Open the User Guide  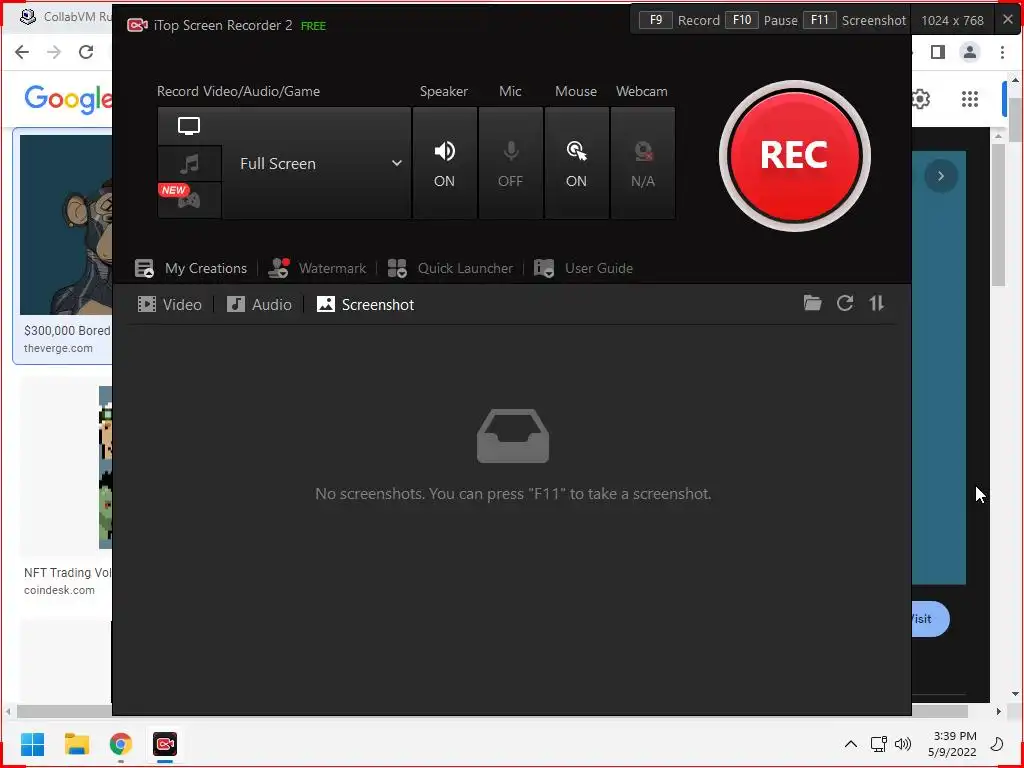coord(583,268)
